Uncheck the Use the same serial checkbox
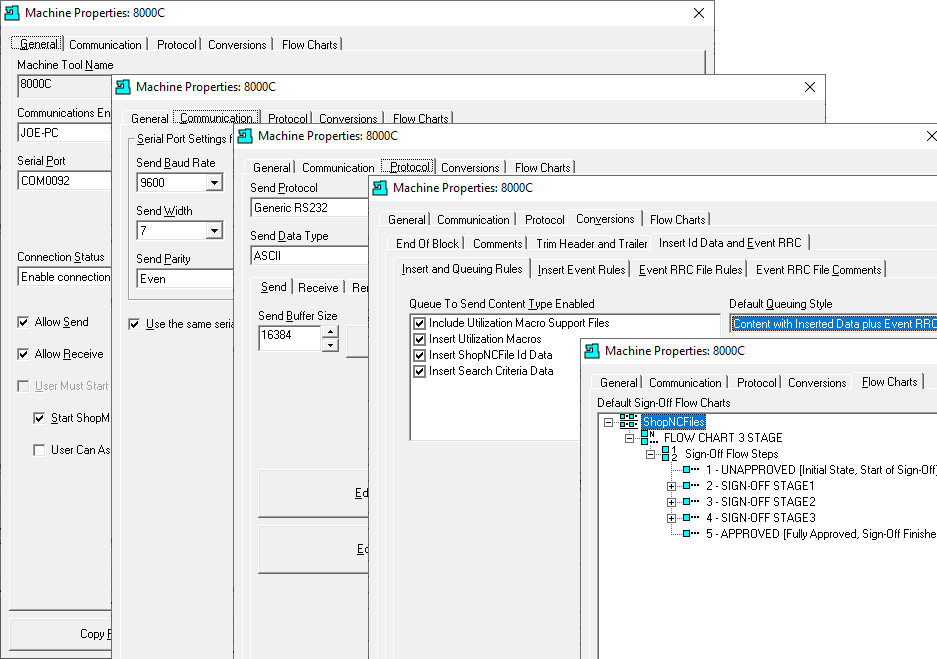The width and height of the screenshot is (937, 659). tap(134, 324)
